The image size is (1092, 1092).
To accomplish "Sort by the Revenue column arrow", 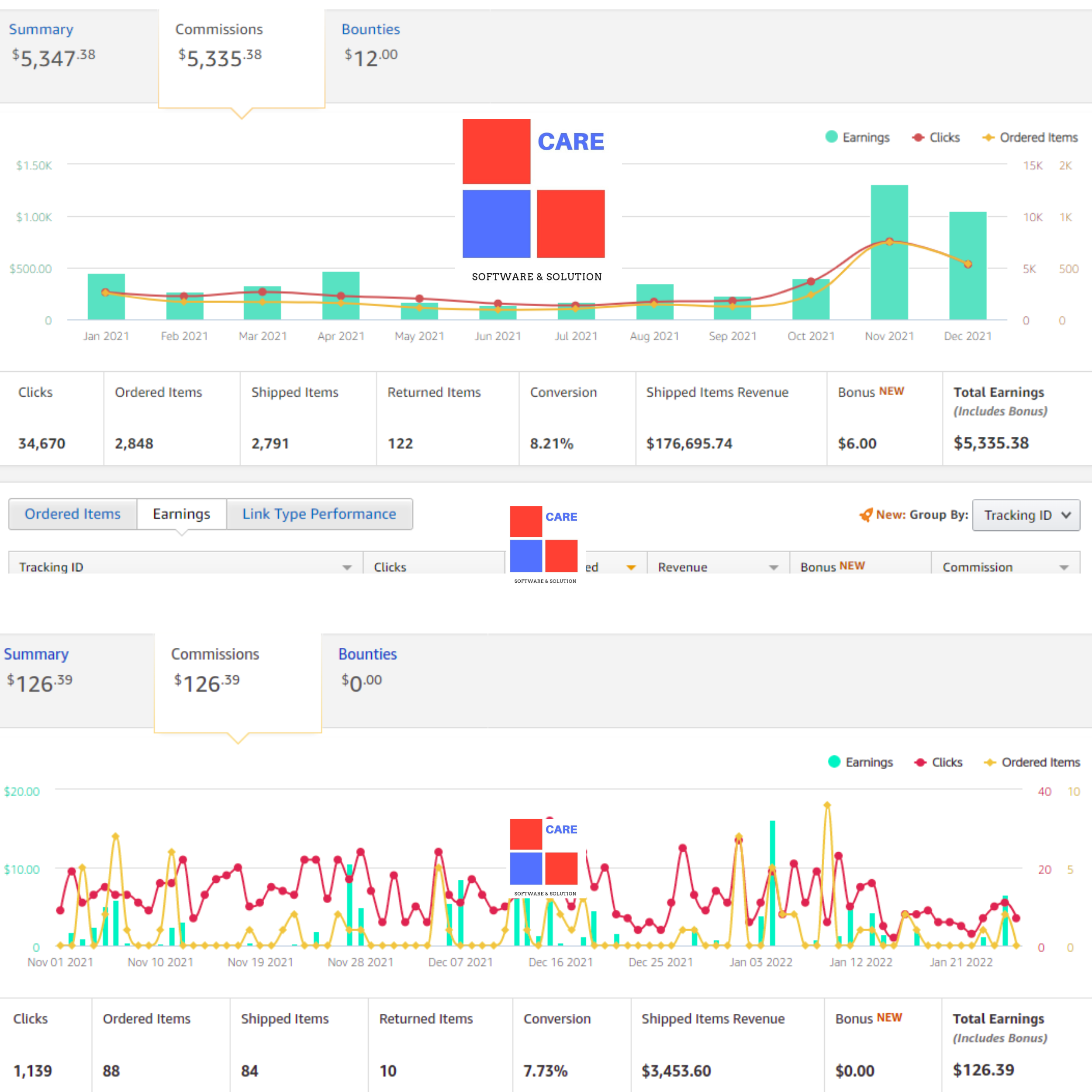I will pyautogui.click(x=774, y=567).
